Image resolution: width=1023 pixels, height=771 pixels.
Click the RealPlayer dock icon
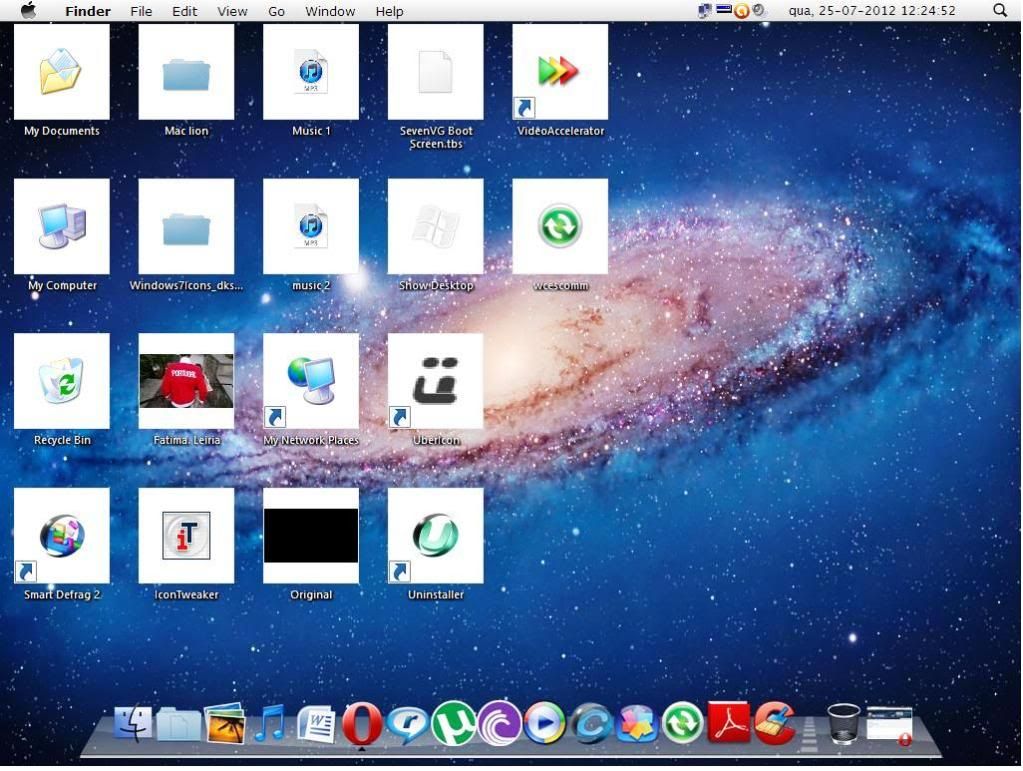click(407, 723)
